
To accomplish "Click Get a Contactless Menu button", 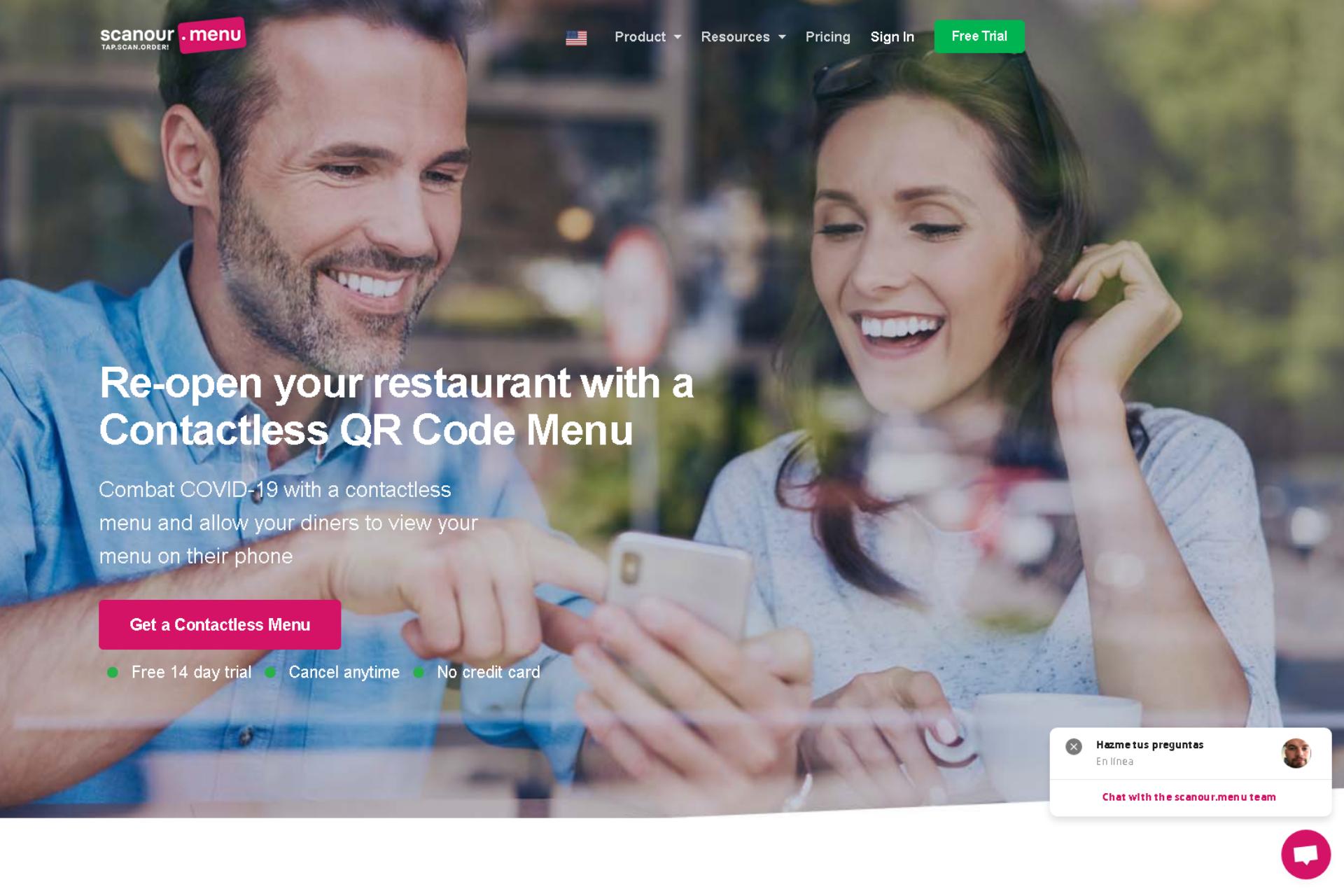I will [x=220, y=624].
